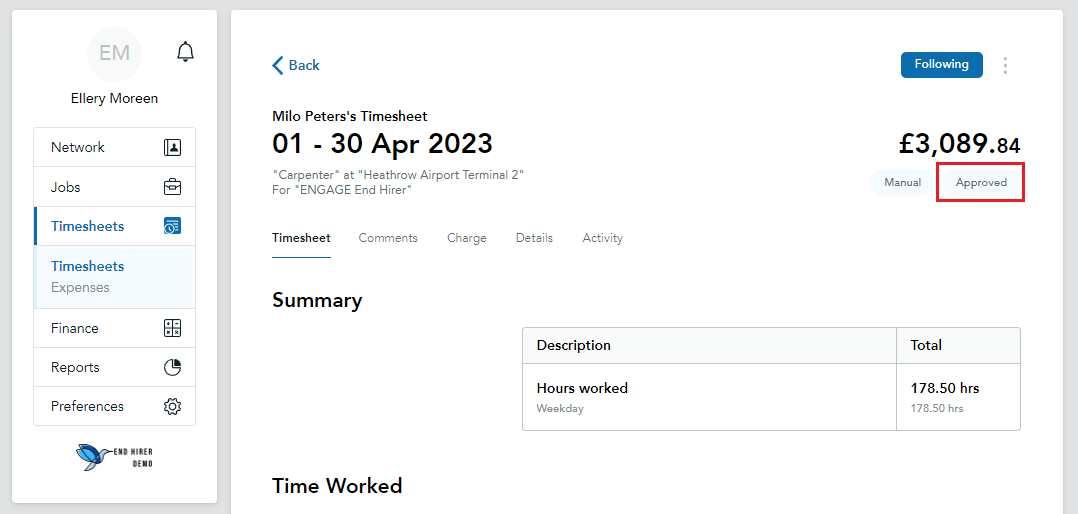Click Milo Peters's Timesheet title

(x=350, y=116)
